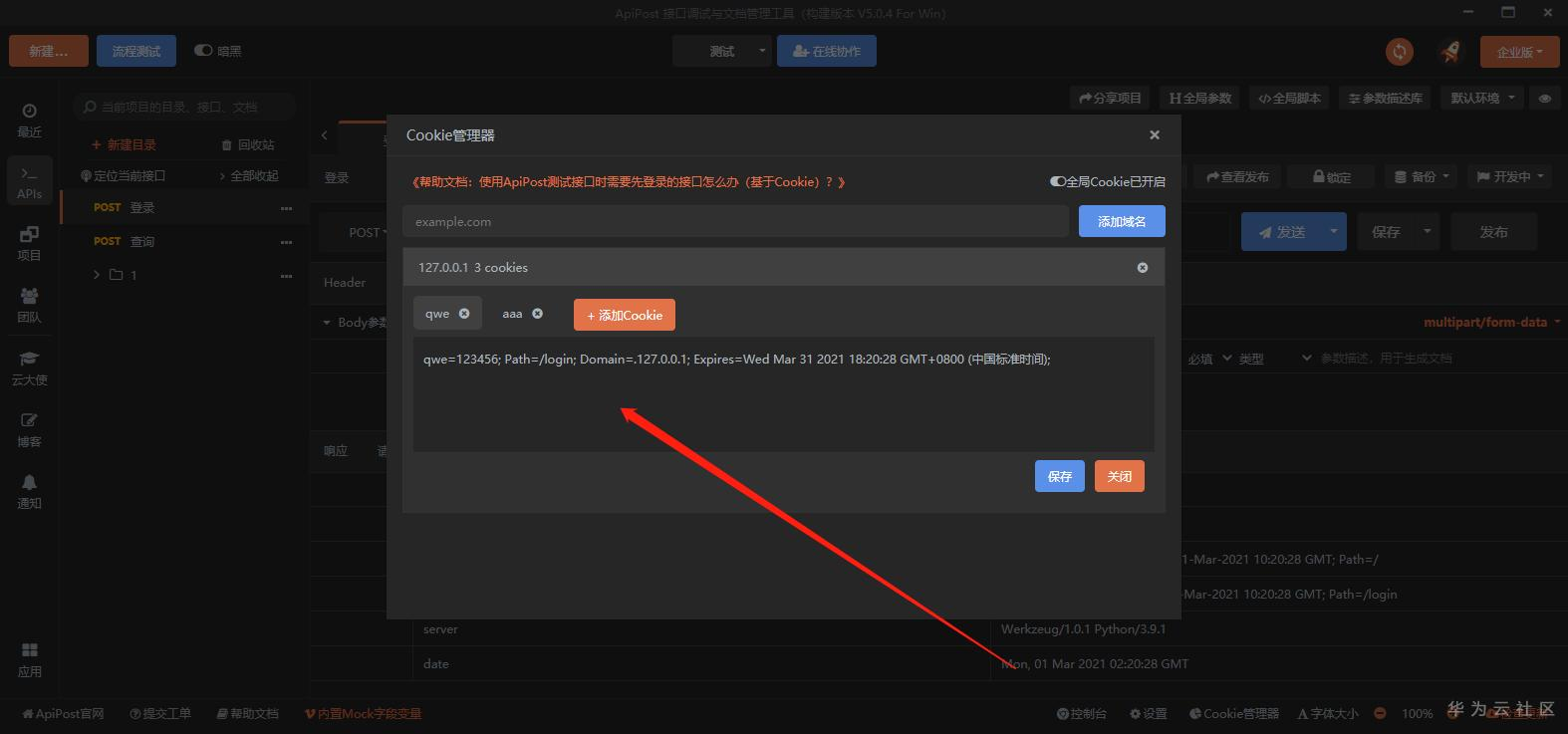1568x734 pixels.
Task: Open 设置 settings in status bar
Action: point(1148,713)
